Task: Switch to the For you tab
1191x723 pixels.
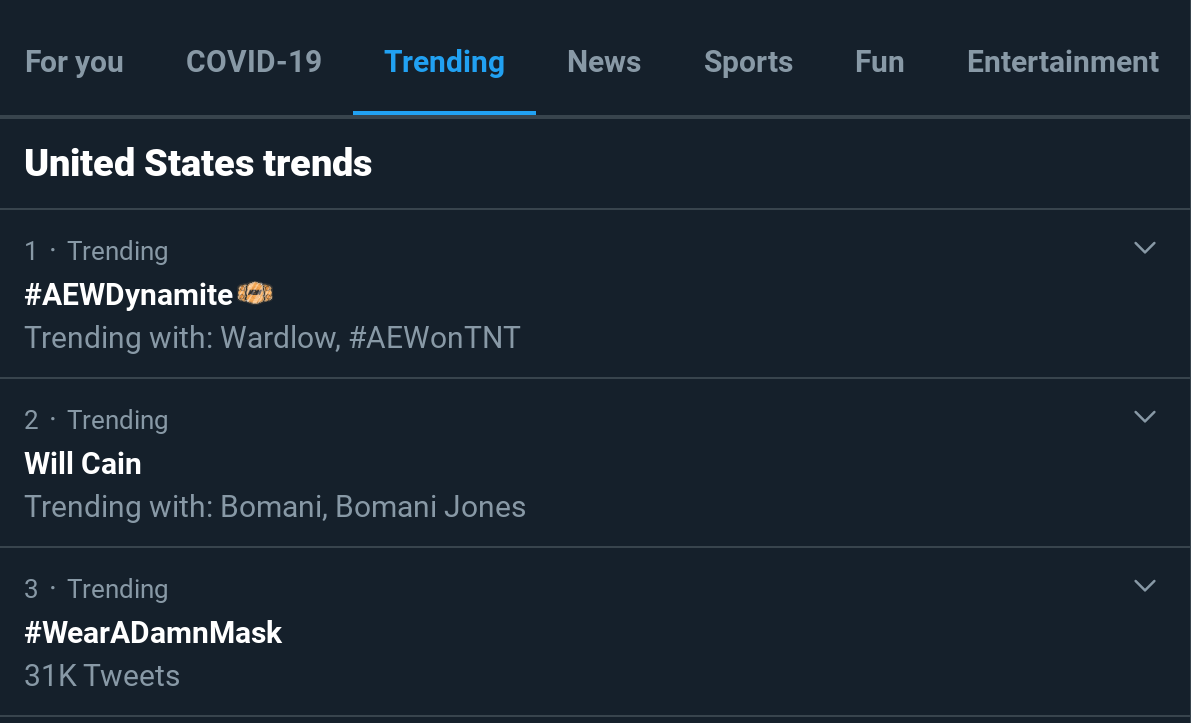Action: (x=74, y=62)
